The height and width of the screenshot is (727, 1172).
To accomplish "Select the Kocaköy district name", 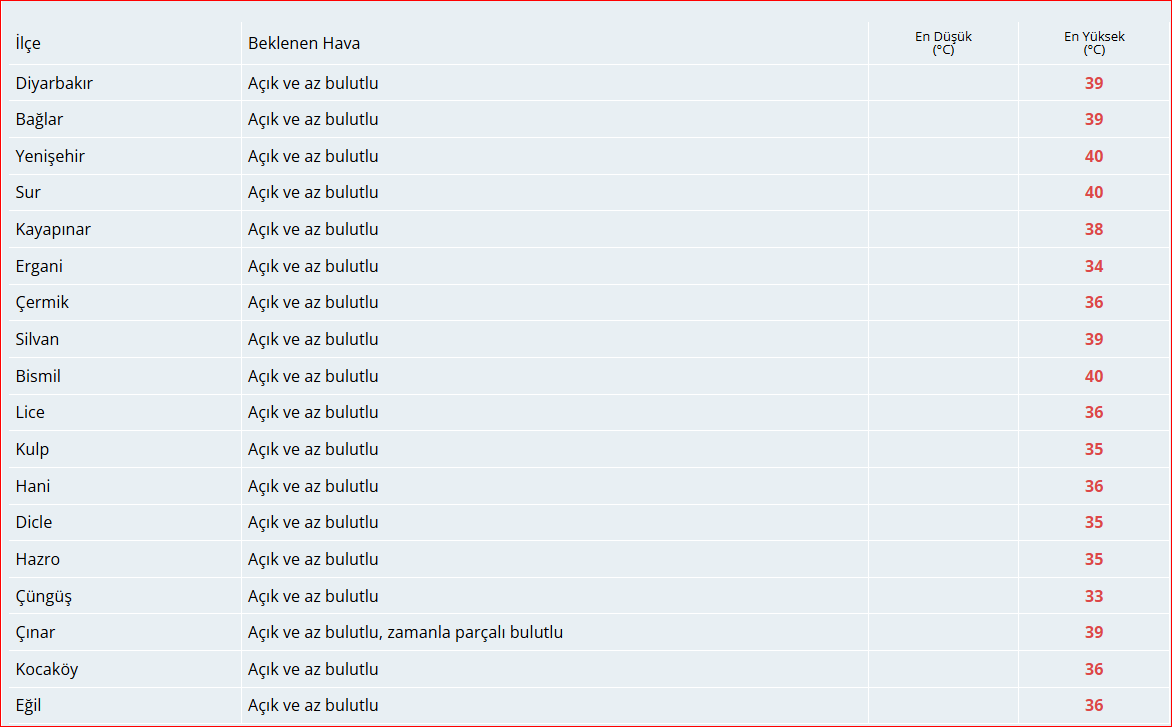I will (x=46, y=670).
